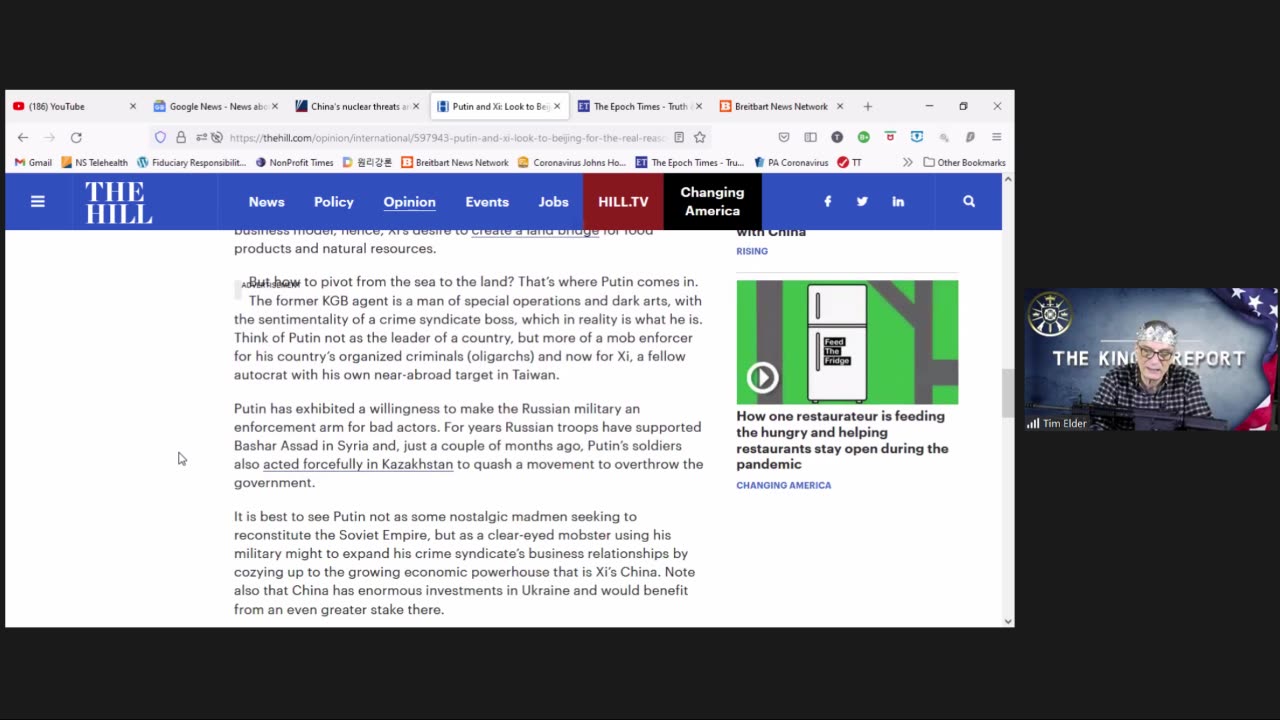Click the CHANGING AMERICA category label

click(784, 485)
